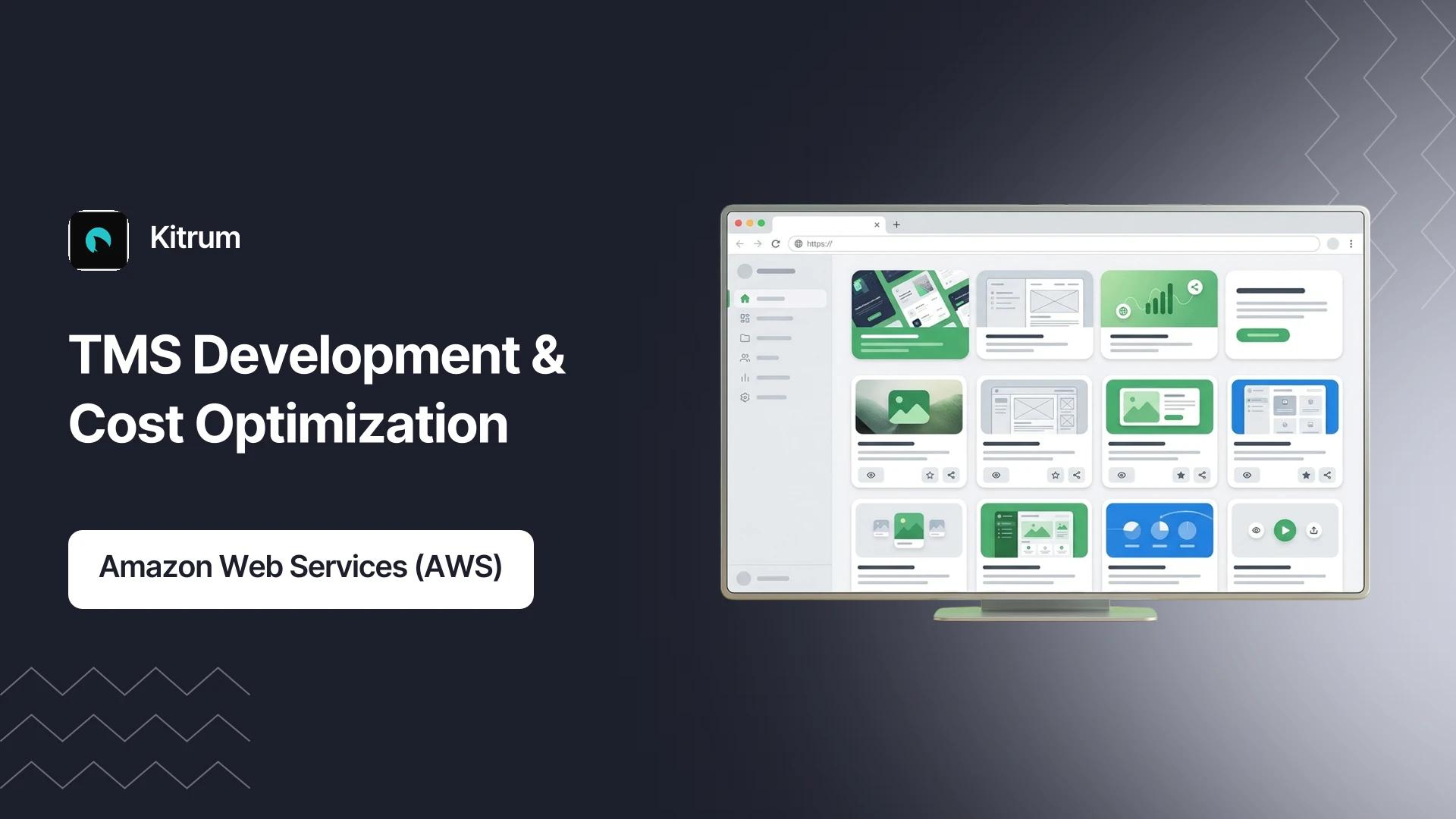Screen dimensions: 1456x819
Task: Toggle the eye on the middle-row wireframe card
Action: click(996, 475)
